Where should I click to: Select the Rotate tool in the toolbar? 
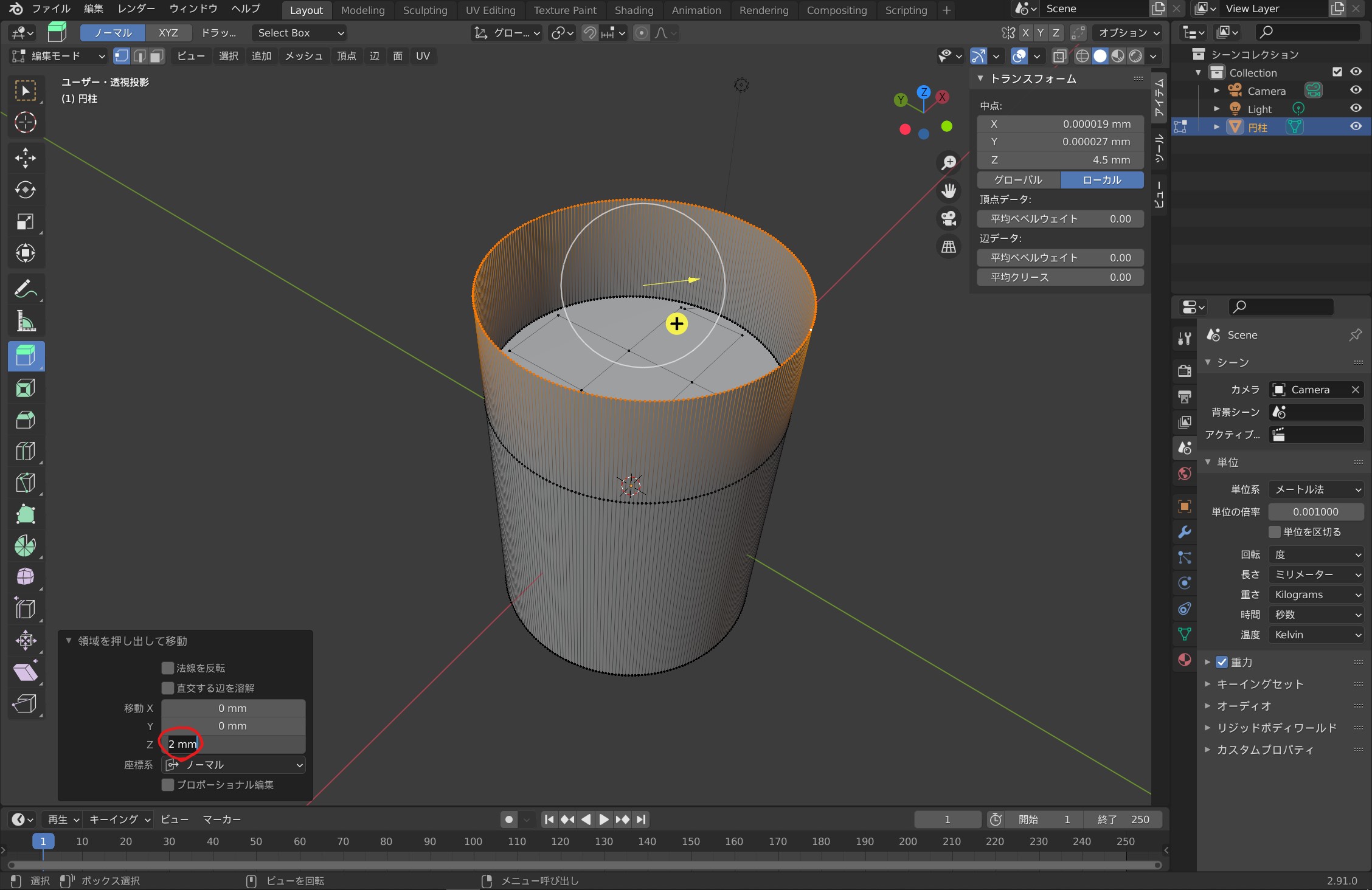(25, 190)
